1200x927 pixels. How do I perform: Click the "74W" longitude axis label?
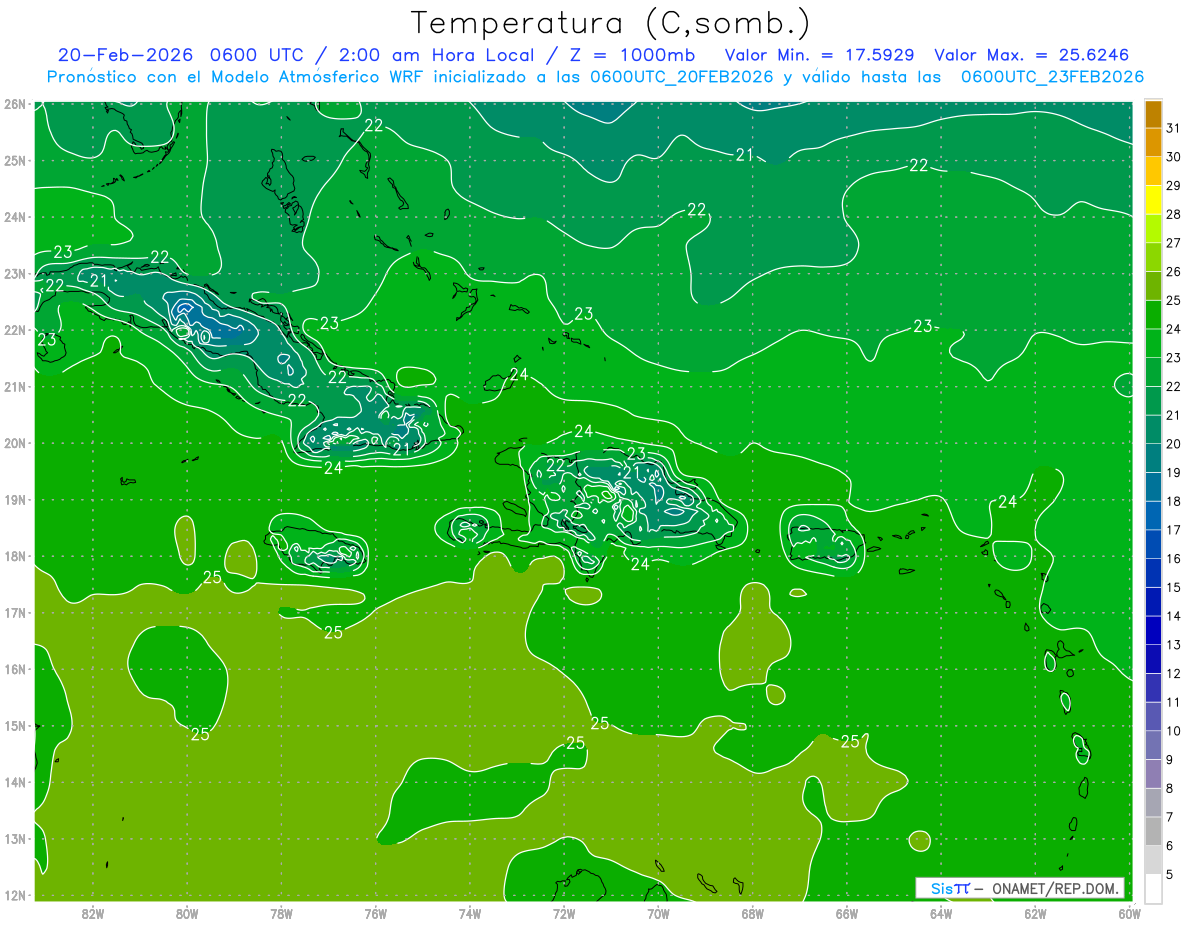(x=470, y=913)
